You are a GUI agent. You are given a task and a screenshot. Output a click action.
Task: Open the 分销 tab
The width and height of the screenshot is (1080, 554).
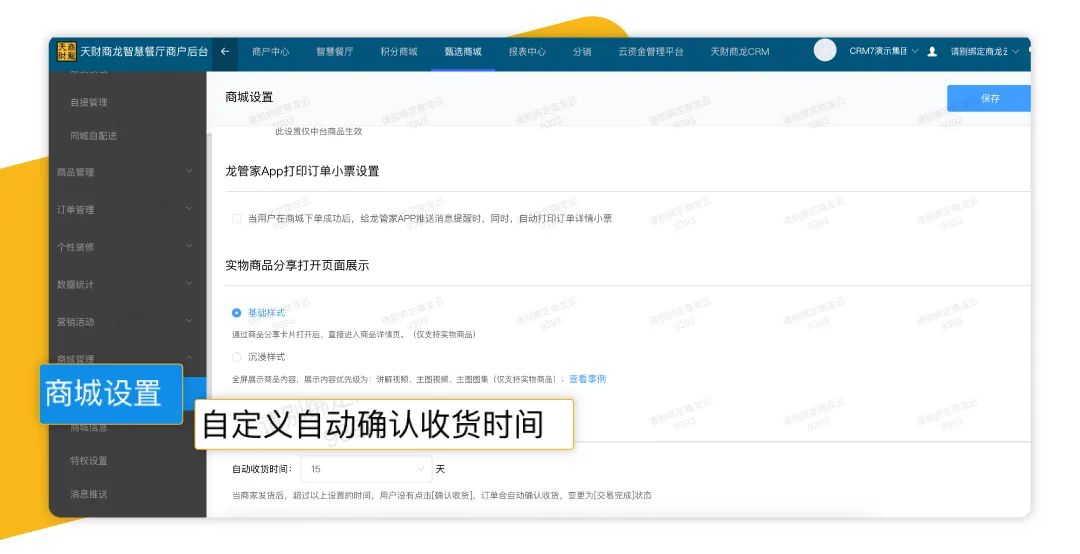(x=582, y=52)
